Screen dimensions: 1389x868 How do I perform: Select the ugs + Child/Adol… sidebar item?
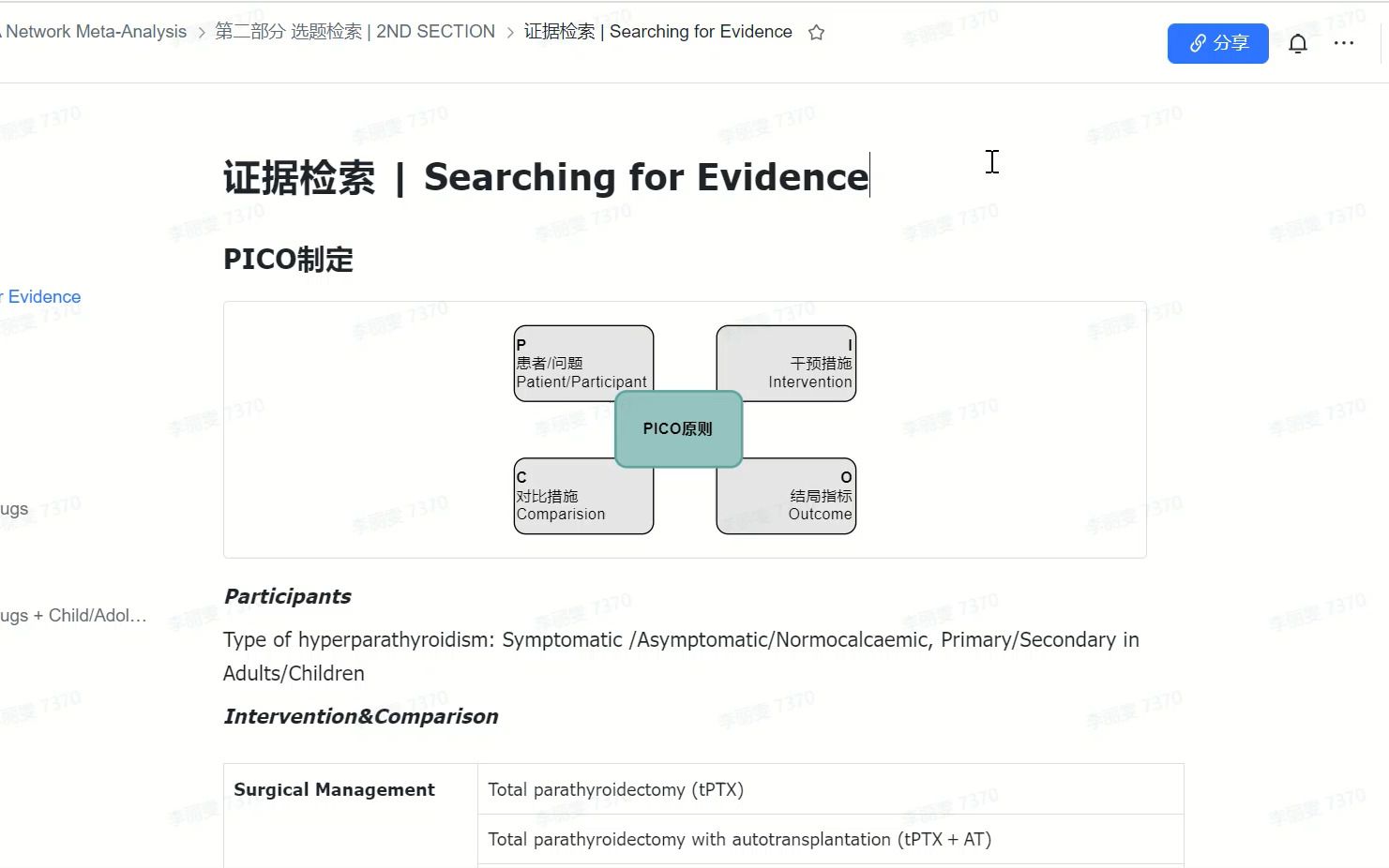(73, 616)
